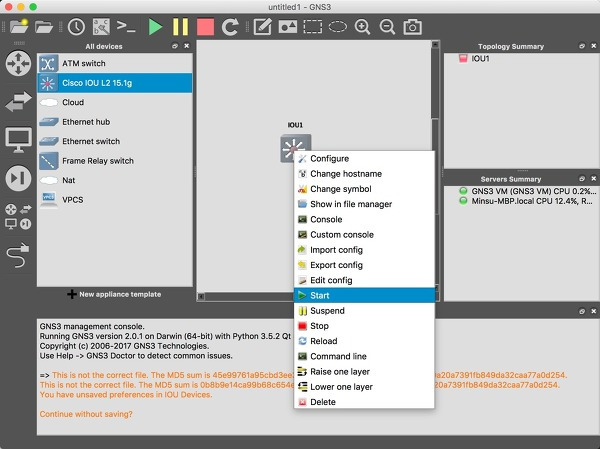This screenshot has width=600, height=449.
Task: Browse routers in device sidebar
Action: (18, 63)
